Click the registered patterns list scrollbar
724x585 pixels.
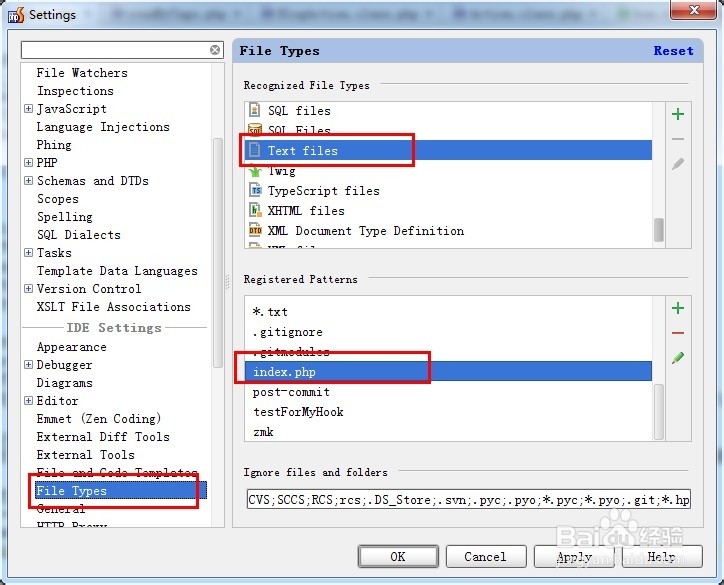click(x=659, y=411)
